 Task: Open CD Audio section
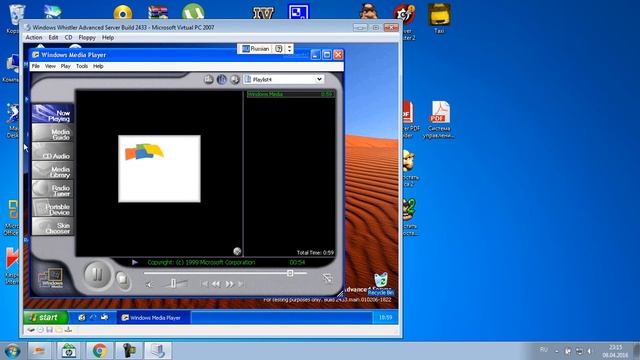click(x=53, y=152)
